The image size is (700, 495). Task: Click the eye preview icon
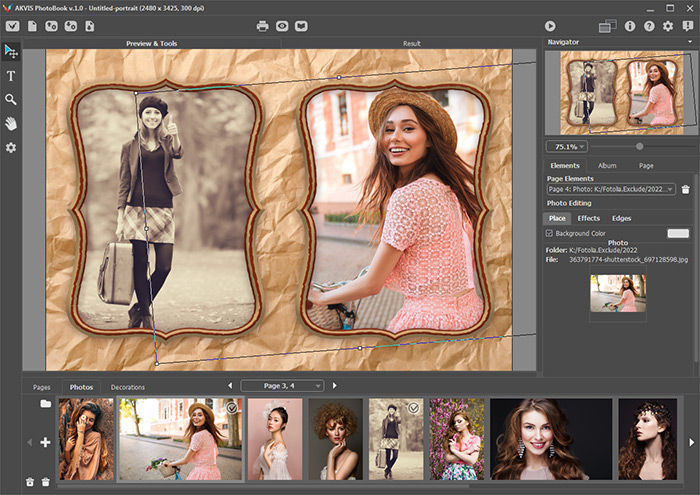(282, 26)
